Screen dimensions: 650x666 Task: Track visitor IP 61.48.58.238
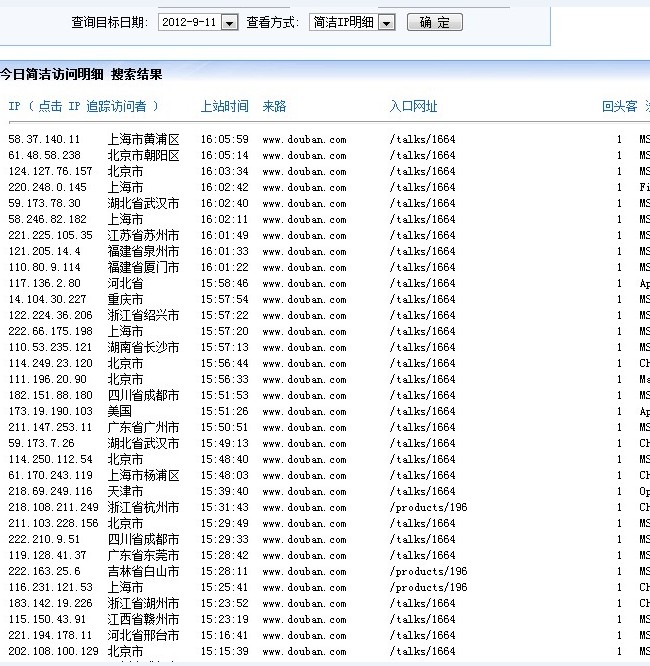click(44, 155)
